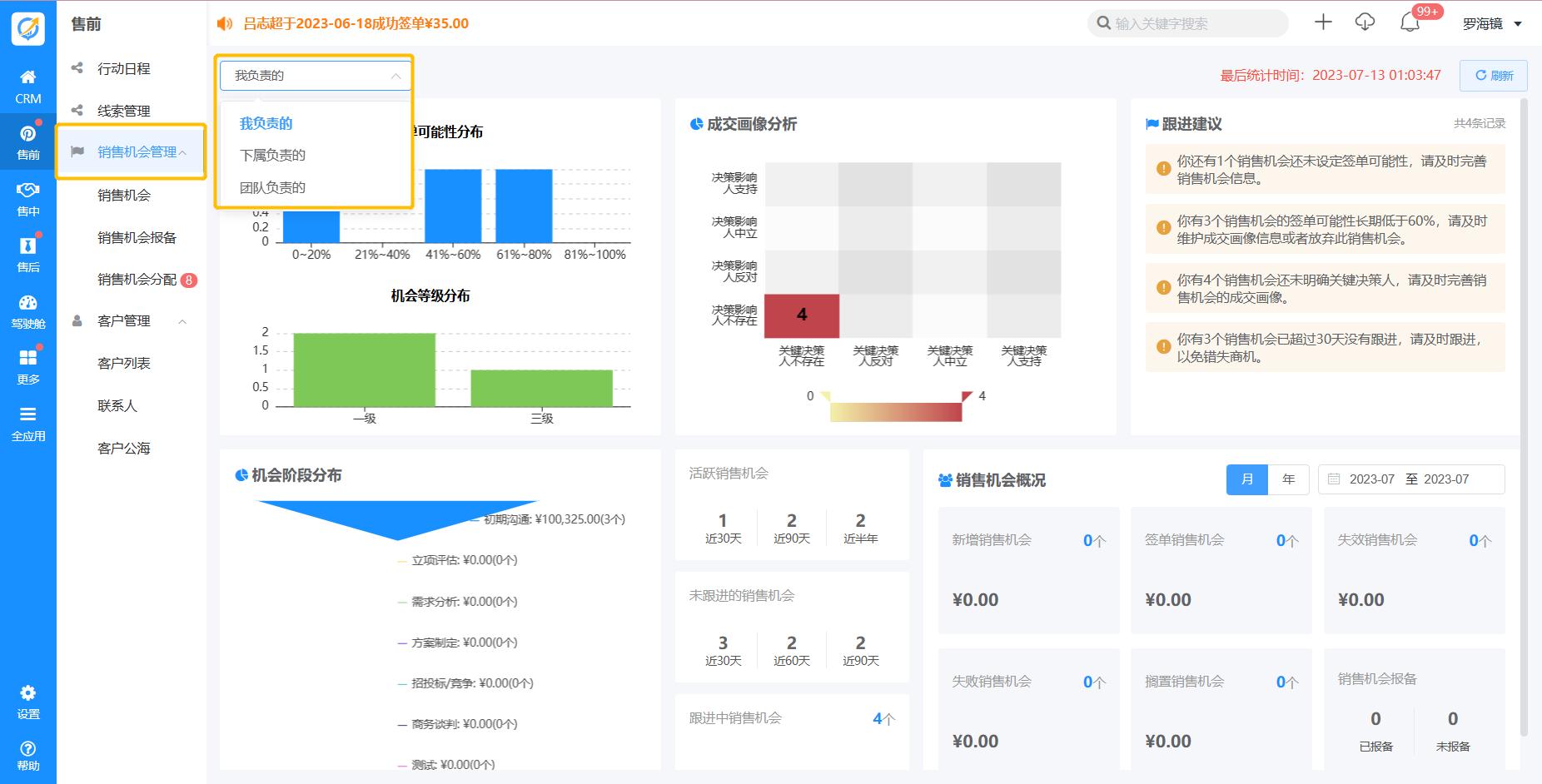Click the search magnifier icon
Viewport: 1542px width, 784px height.
[1104, 23]
